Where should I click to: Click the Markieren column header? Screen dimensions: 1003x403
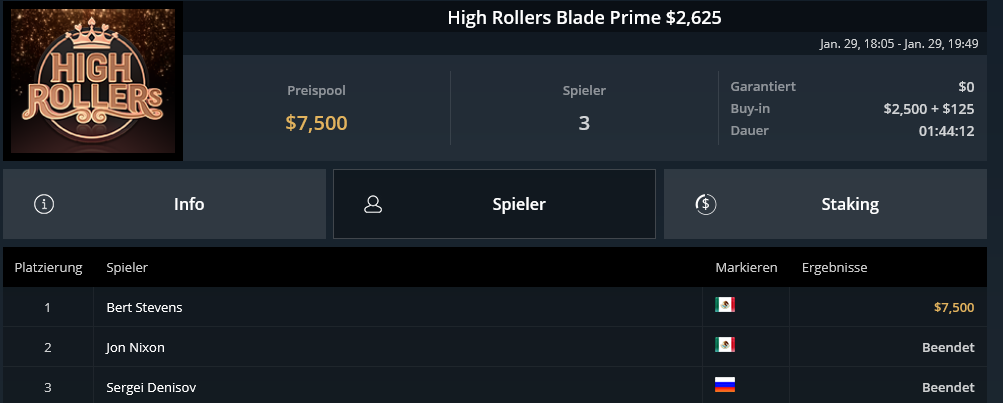click(746, 267)
